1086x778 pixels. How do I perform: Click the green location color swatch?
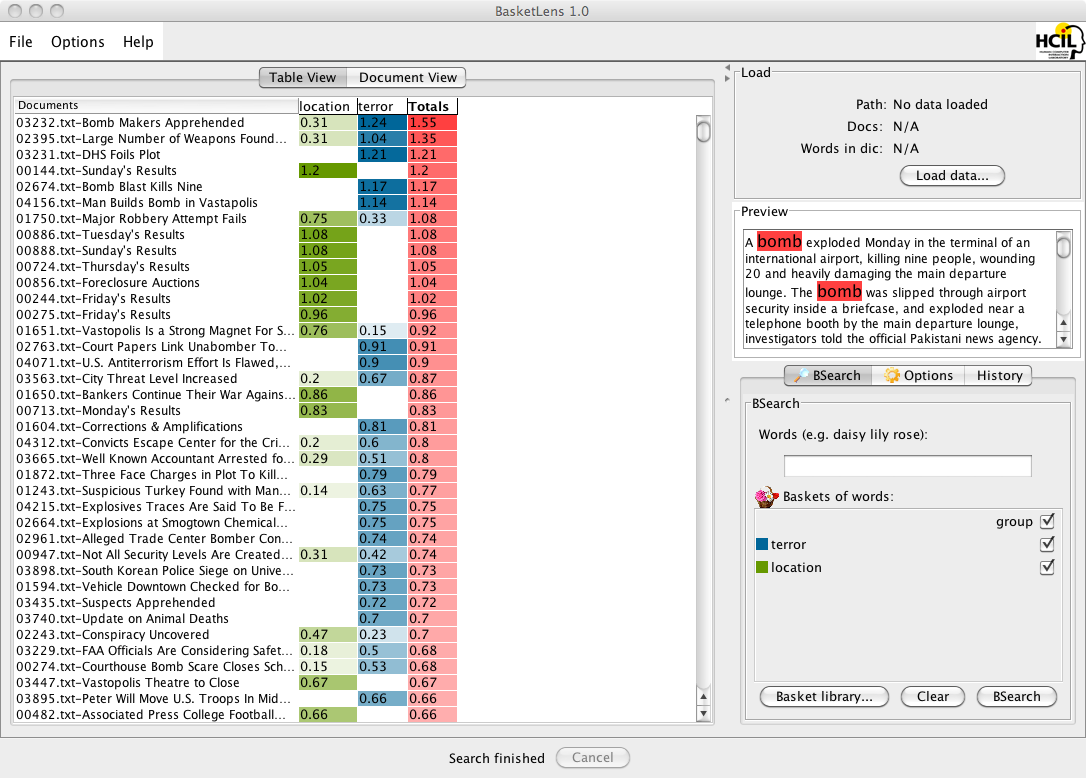(x=762, y=567)
